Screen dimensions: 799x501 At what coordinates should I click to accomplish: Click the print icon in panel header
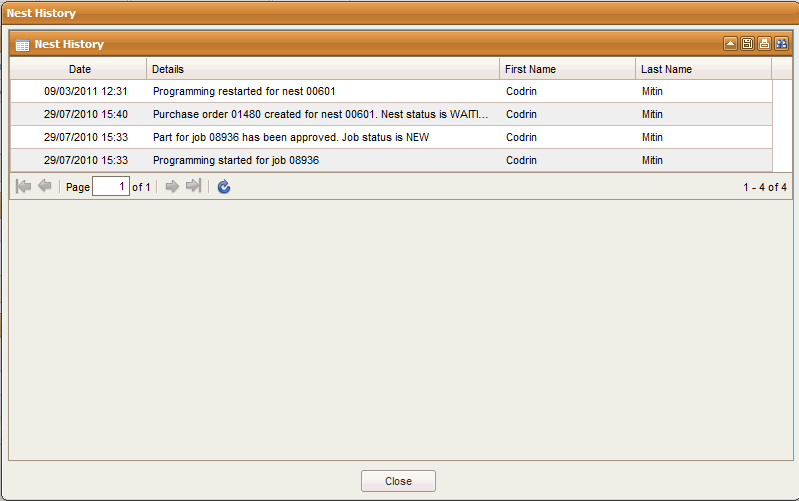[764, 44]
